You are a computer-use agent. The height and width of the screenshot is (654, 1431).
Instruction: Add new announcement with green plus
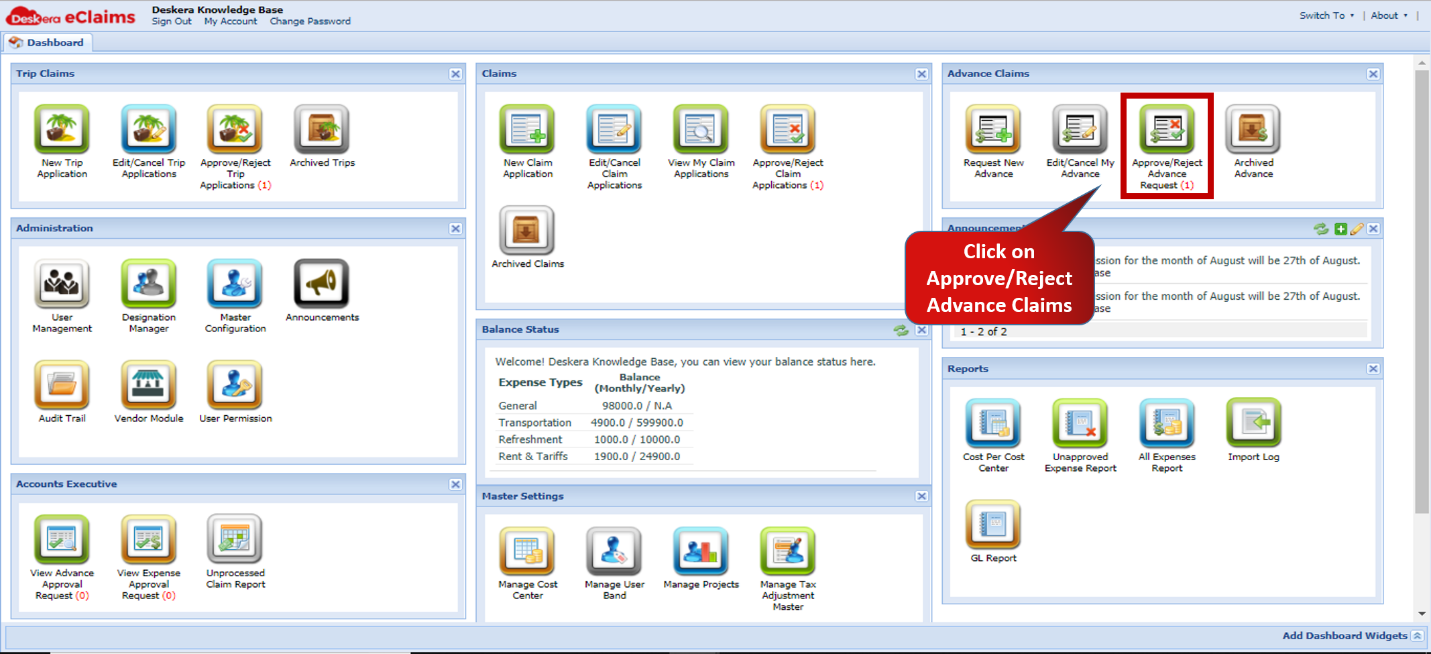point(1341,229)
